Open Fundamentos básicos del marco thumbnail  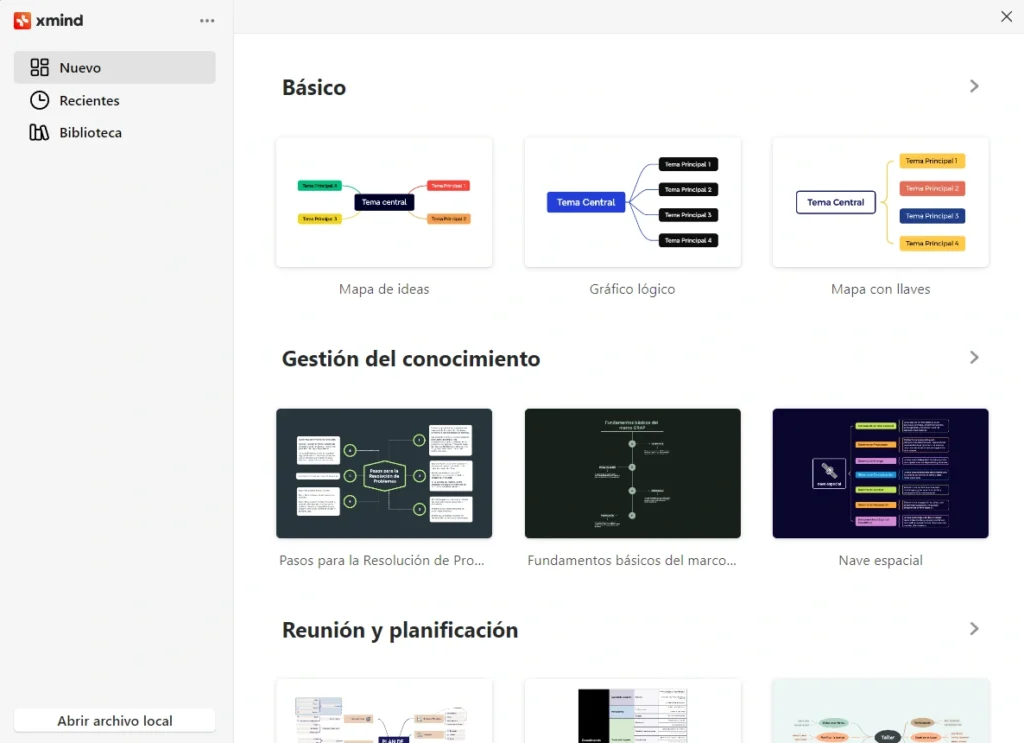pyautogui.click(x=632, y=473)
